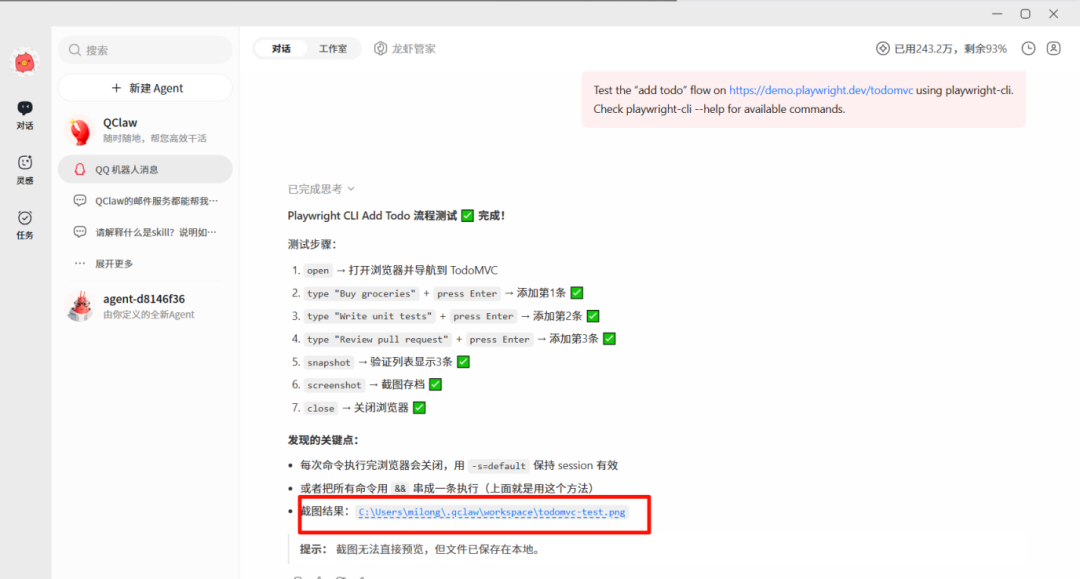
Task: Create a new Agent with 新建 Agent
Action: [x=145, y=88]
